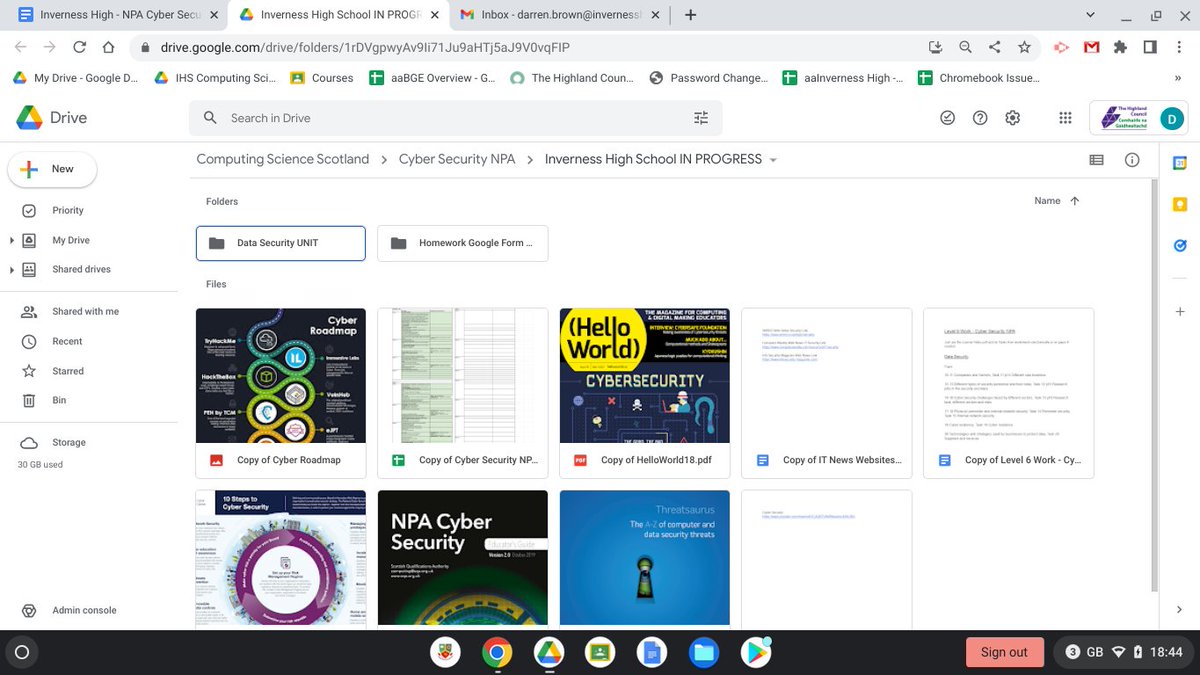Open Drive help question mark icon
1200x675 pixels.
pos(980,118)
